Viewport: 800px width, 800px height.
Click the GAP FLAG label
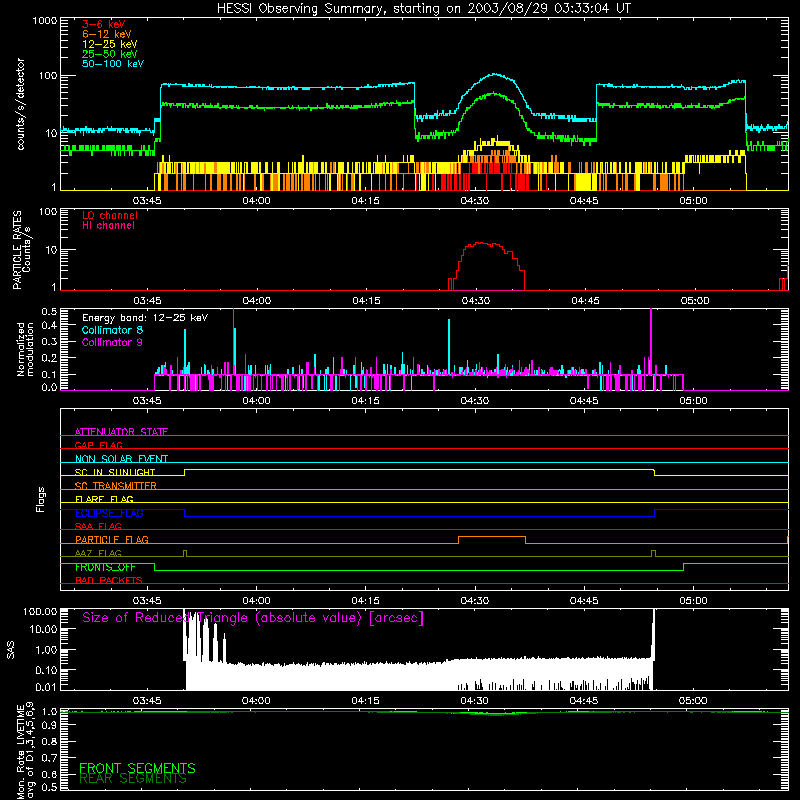click(98, 445)
